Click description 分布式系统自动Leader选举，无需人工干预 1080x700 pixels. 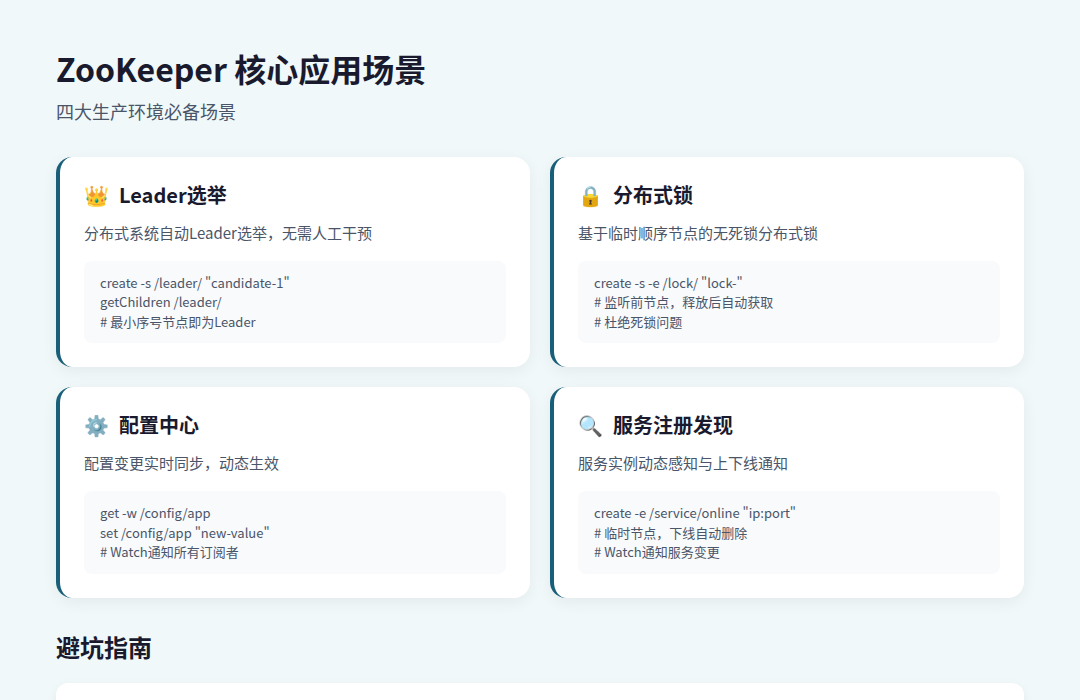[x=228, y=234]
